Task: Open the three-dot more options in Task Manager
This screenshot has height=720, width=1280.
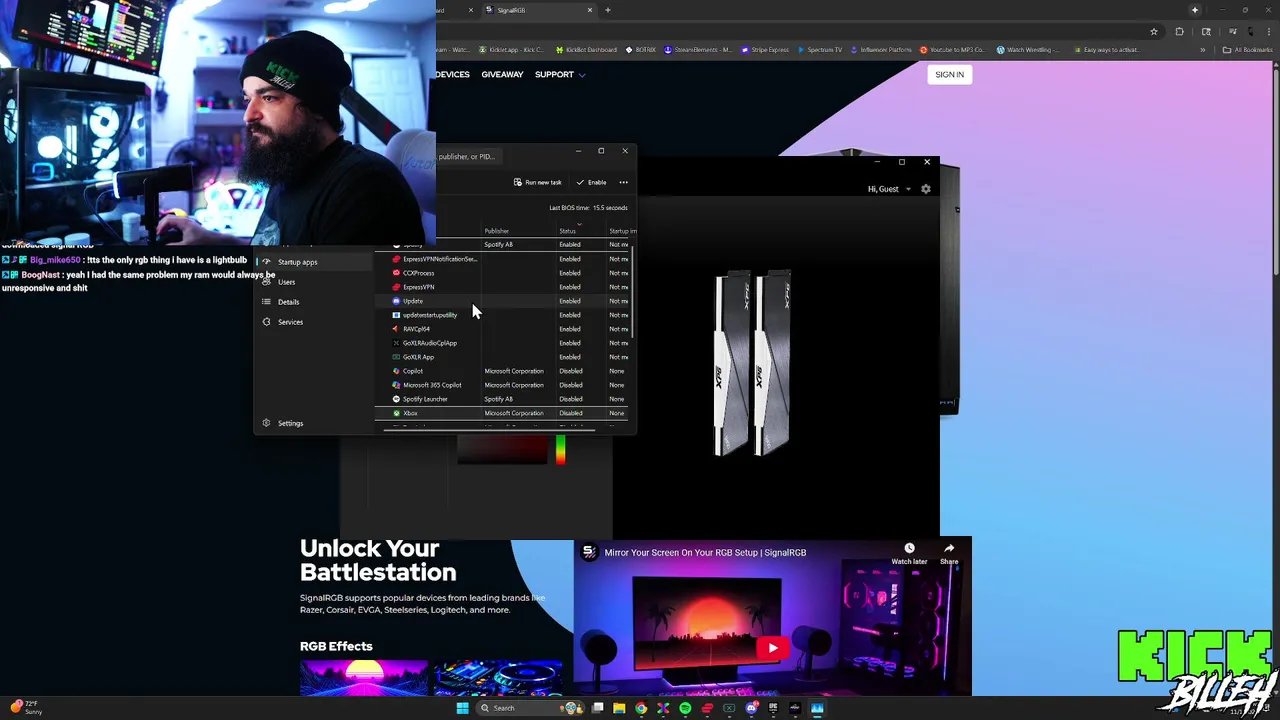Action: coord(623,182)
